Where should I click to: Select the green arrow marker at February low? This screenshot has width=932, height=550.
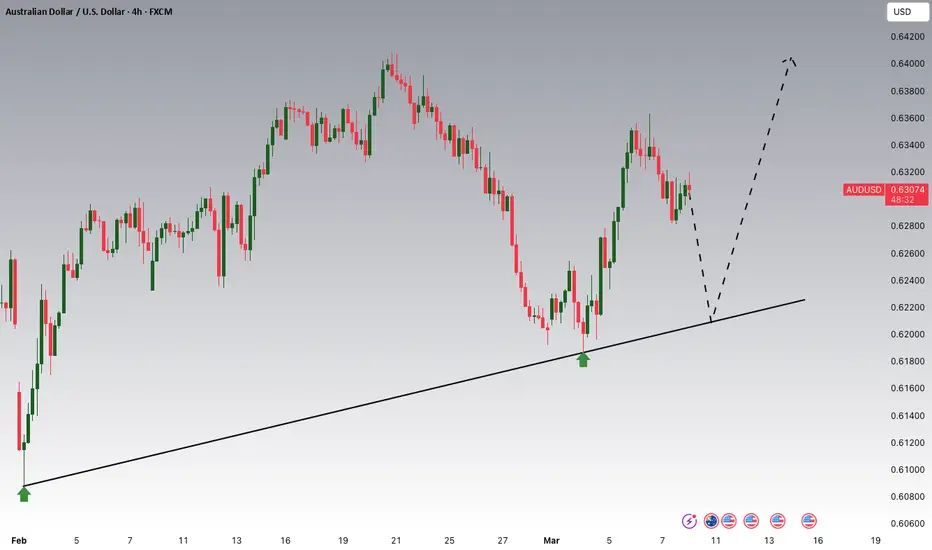coord(24,494)
